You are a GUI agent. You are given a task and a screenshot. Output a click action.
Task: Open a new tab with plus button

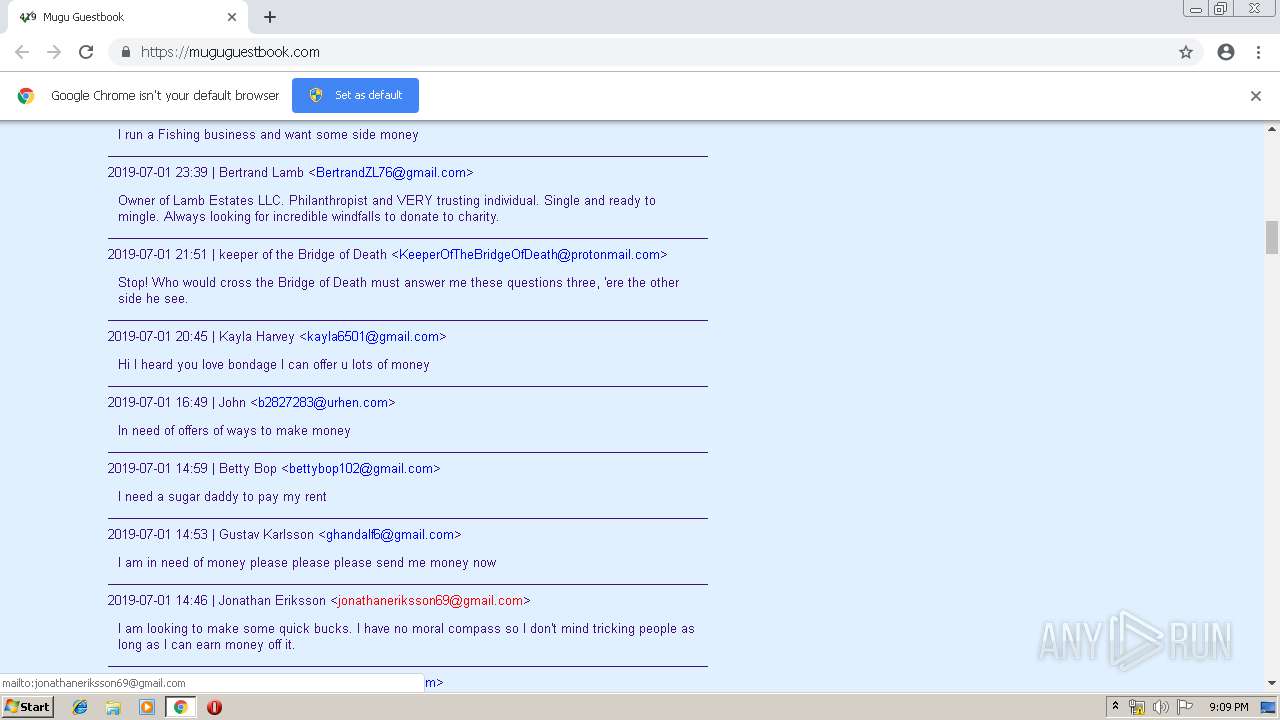click(x=270, y=17)
